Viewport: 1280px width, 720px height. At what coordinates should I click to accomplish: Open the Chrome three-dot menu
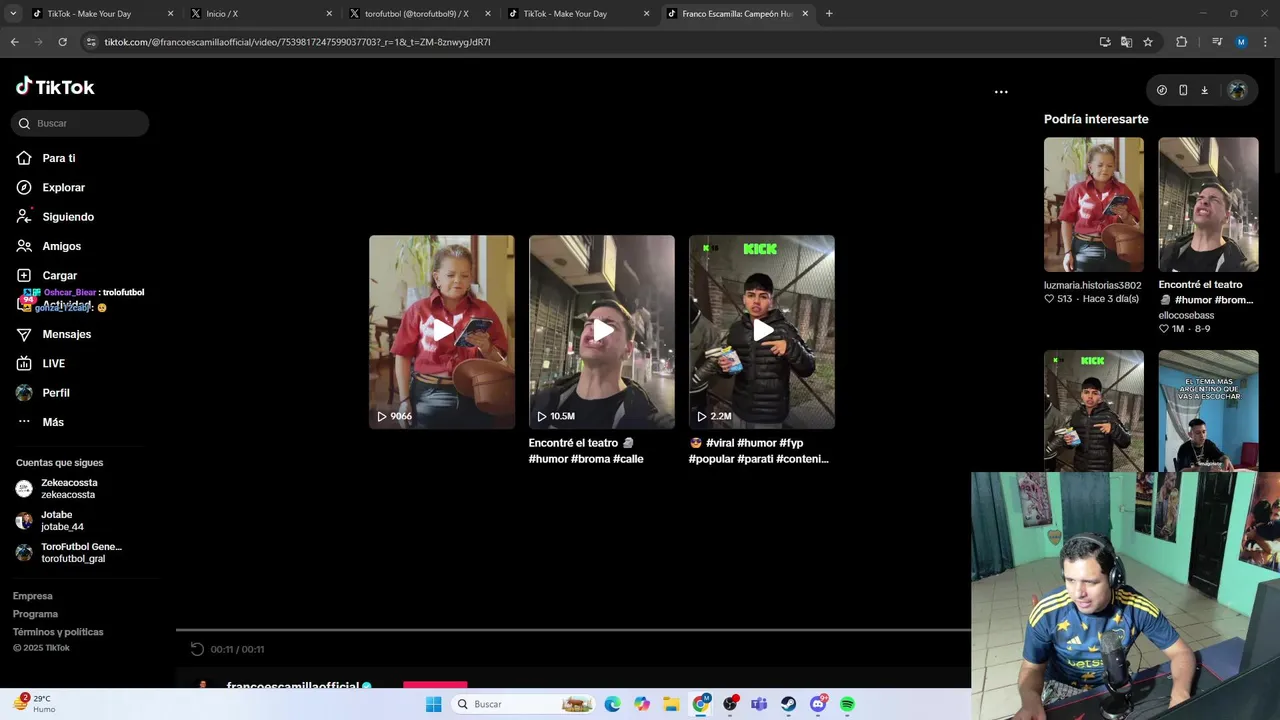click(x=1265, y=42)
